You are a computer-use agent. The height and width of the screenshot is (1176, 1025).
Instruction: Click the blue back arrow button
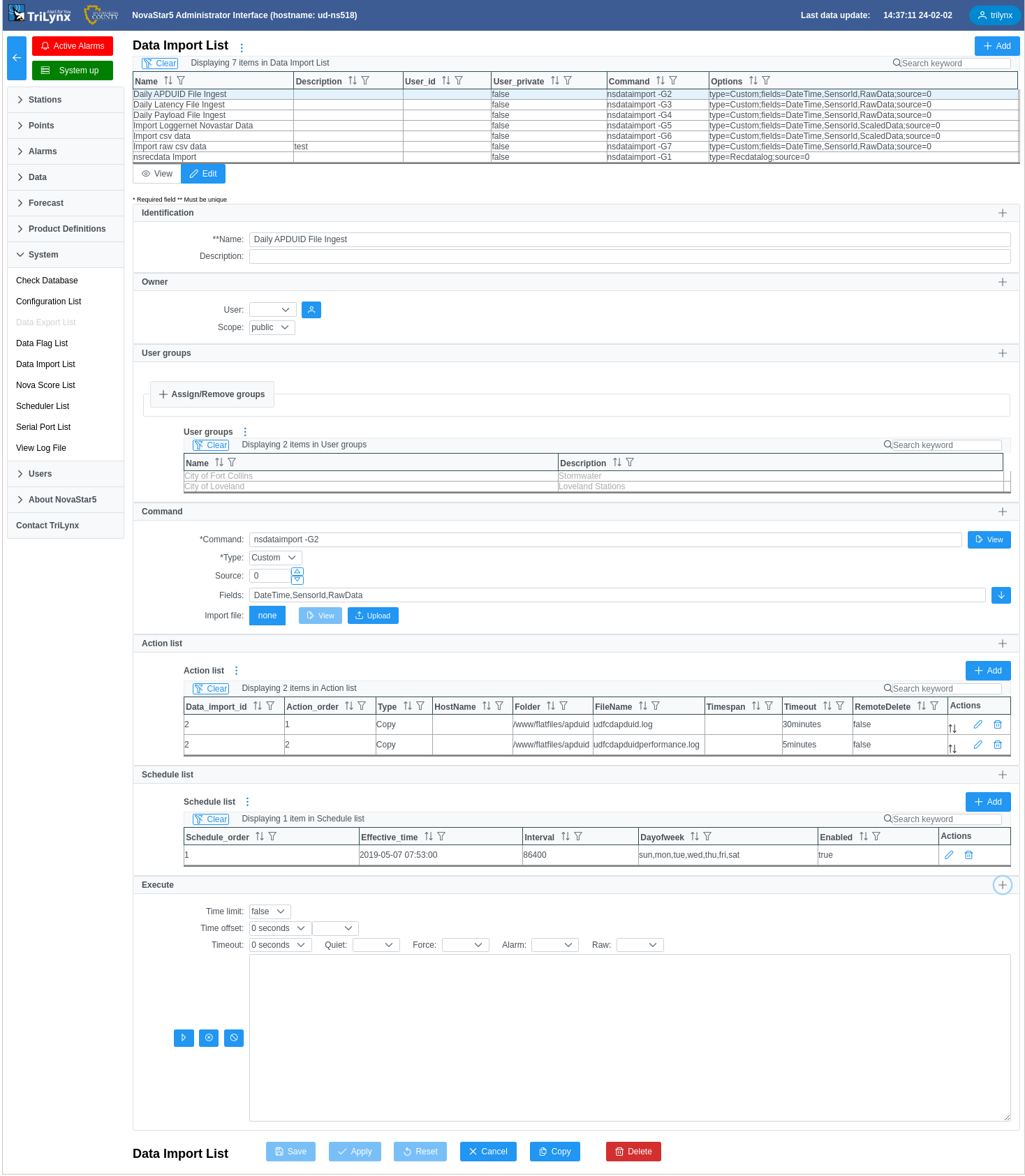coord(17,58)
